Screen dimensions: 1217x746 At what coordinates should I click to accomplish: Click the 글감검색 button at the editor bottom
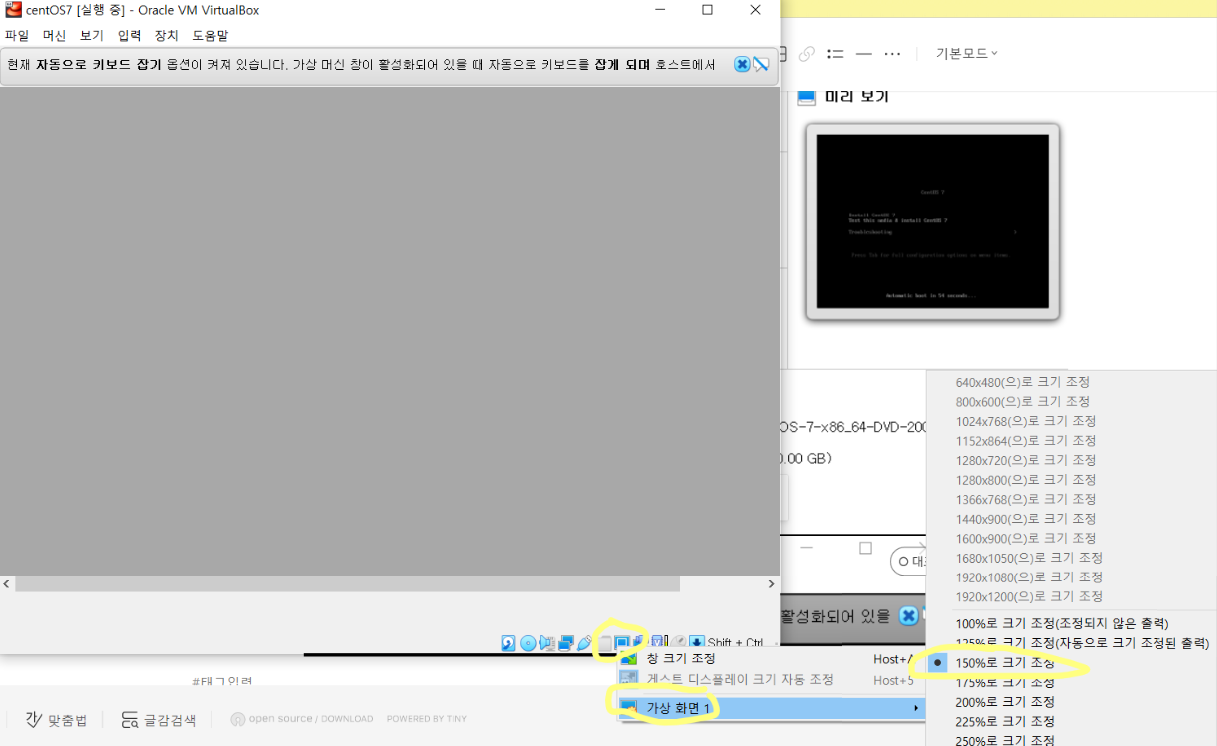[x=158, y=719]
